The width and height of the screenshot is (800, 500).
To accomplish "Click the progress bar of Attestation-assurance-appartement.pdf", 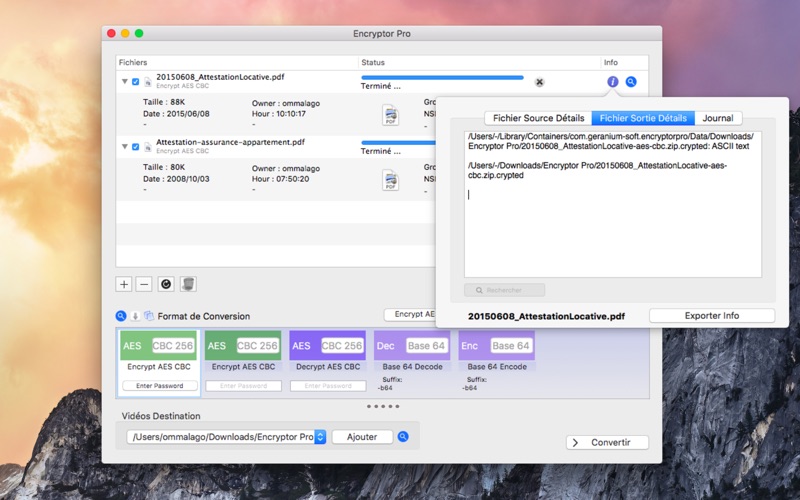I will click(x=398, y=143).
